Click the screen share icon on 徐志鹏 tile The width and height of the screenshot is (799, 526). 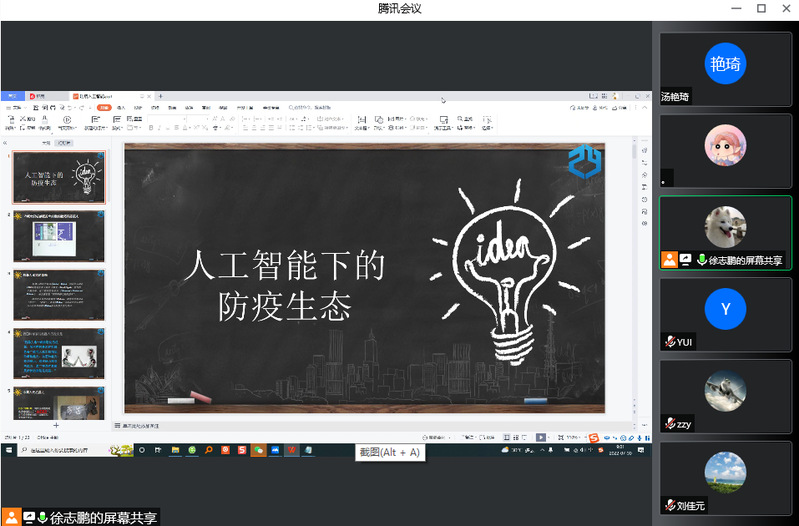pyautogui.click(x=685, y=260)
